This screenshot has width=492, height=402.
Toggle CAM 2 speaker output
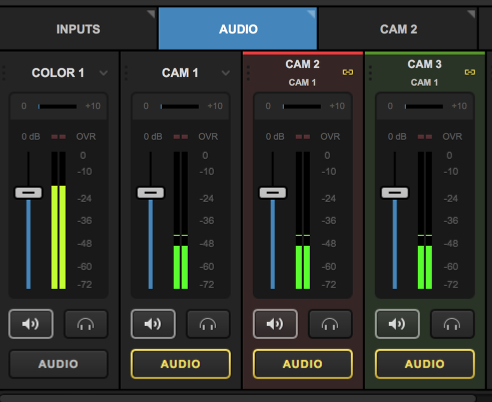pyautogui.click(x=275, y=324)
